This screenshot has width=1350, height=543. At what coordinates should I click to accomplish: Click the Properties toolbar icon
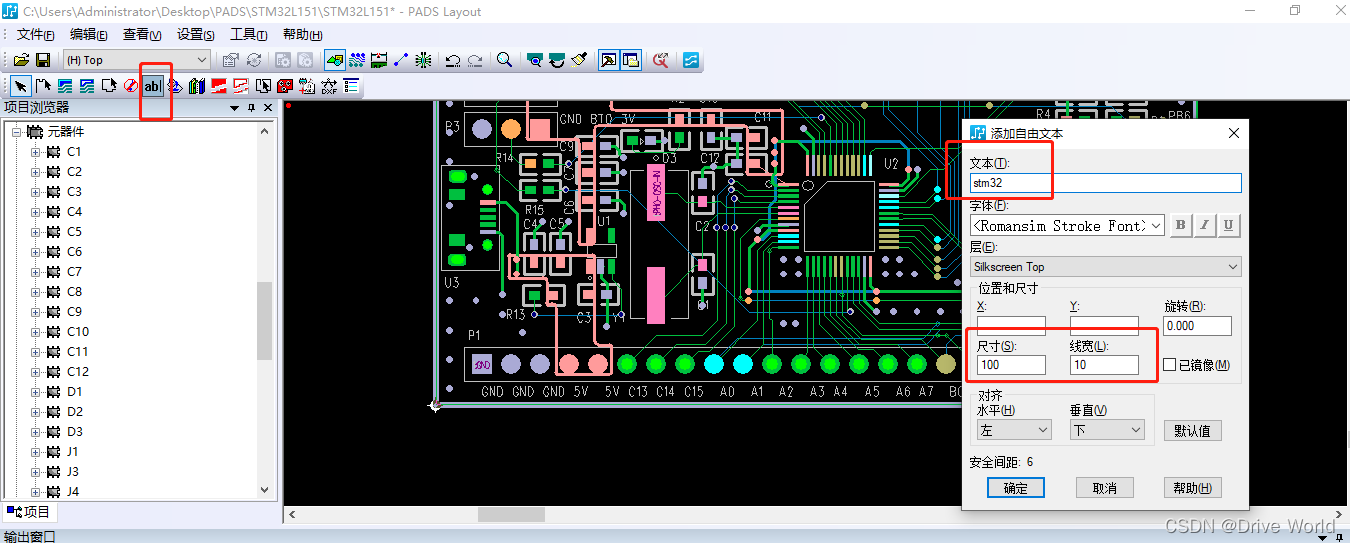231,60
